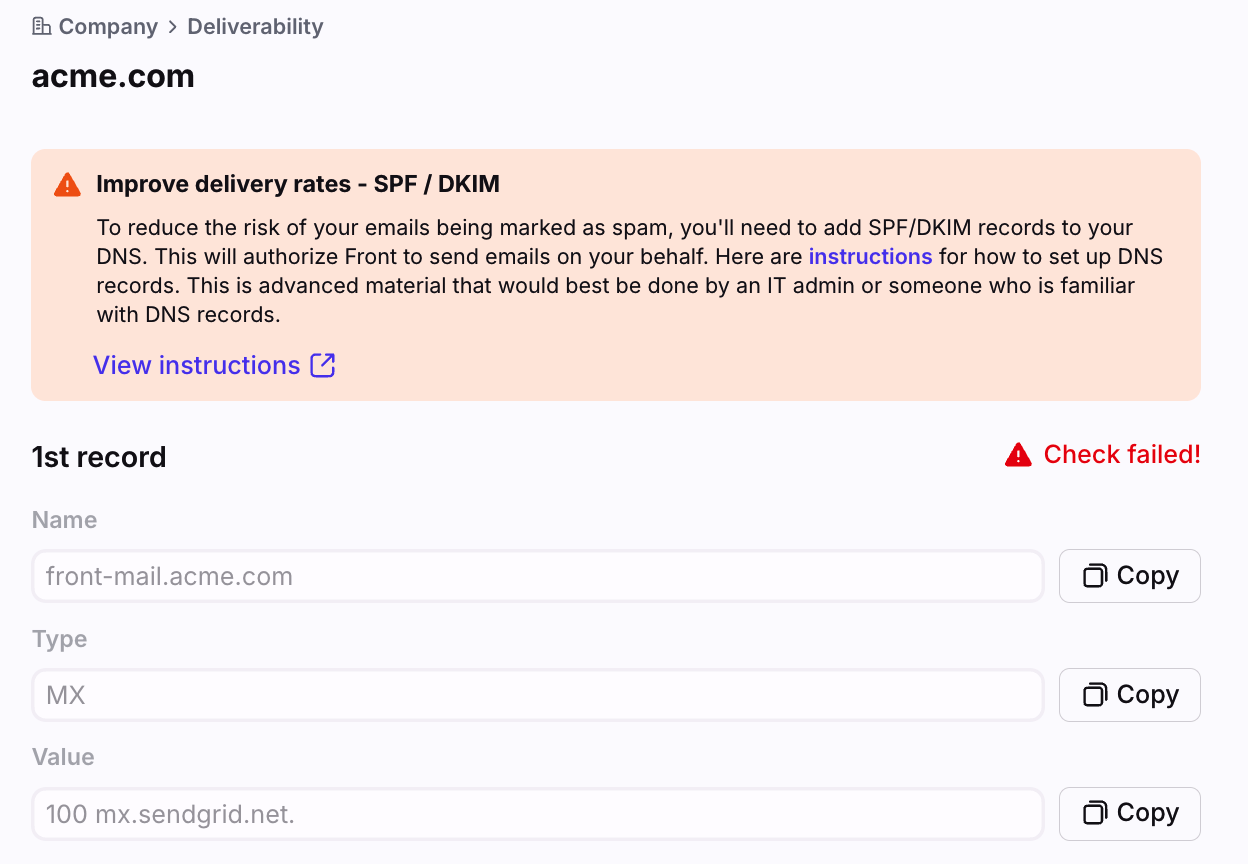This screenshot has width=1248, height=864.
Task: Click copy icon next to Value field
Action: [1095, 813]
